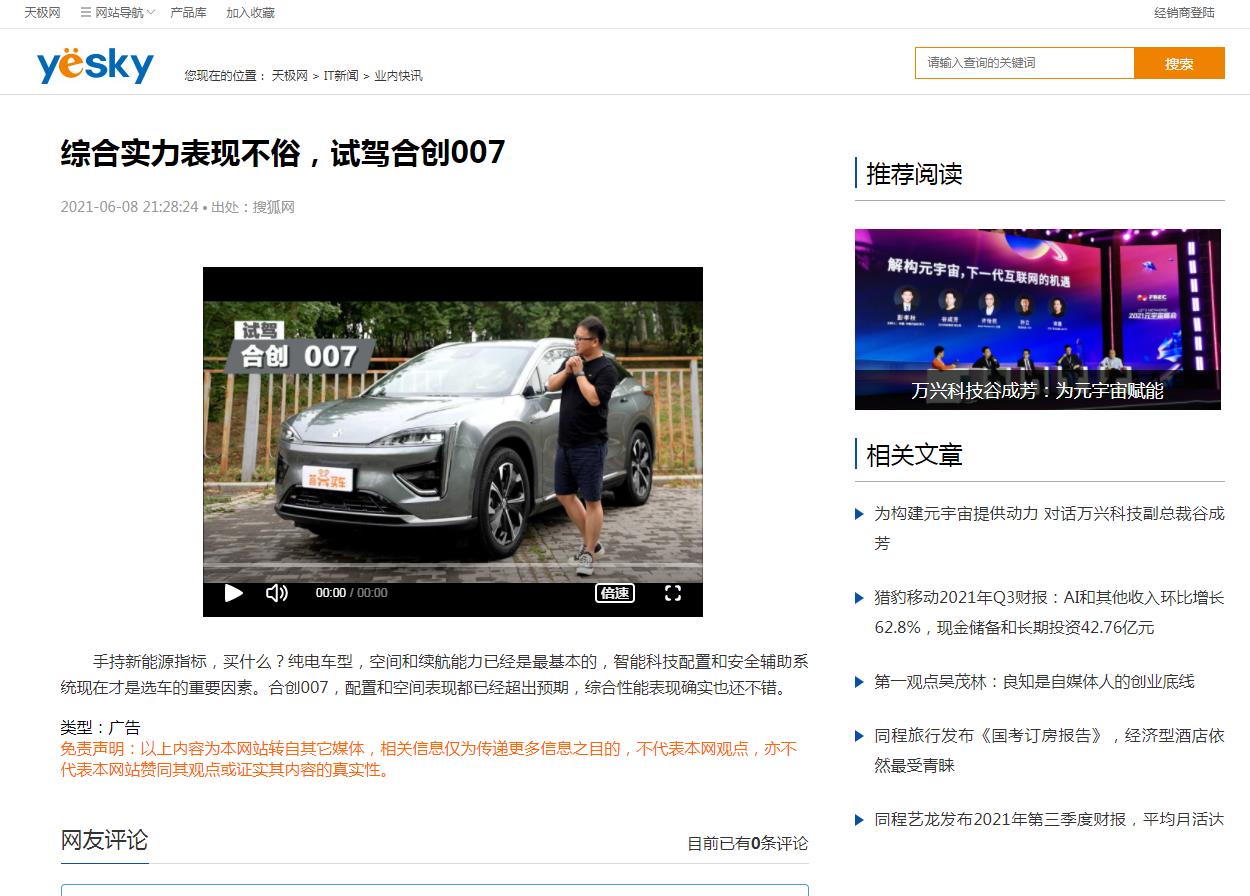The image size is (1250, 896).
Task: Click the publish date 2021-06-08 21:28:24
Action: (129, 207)
